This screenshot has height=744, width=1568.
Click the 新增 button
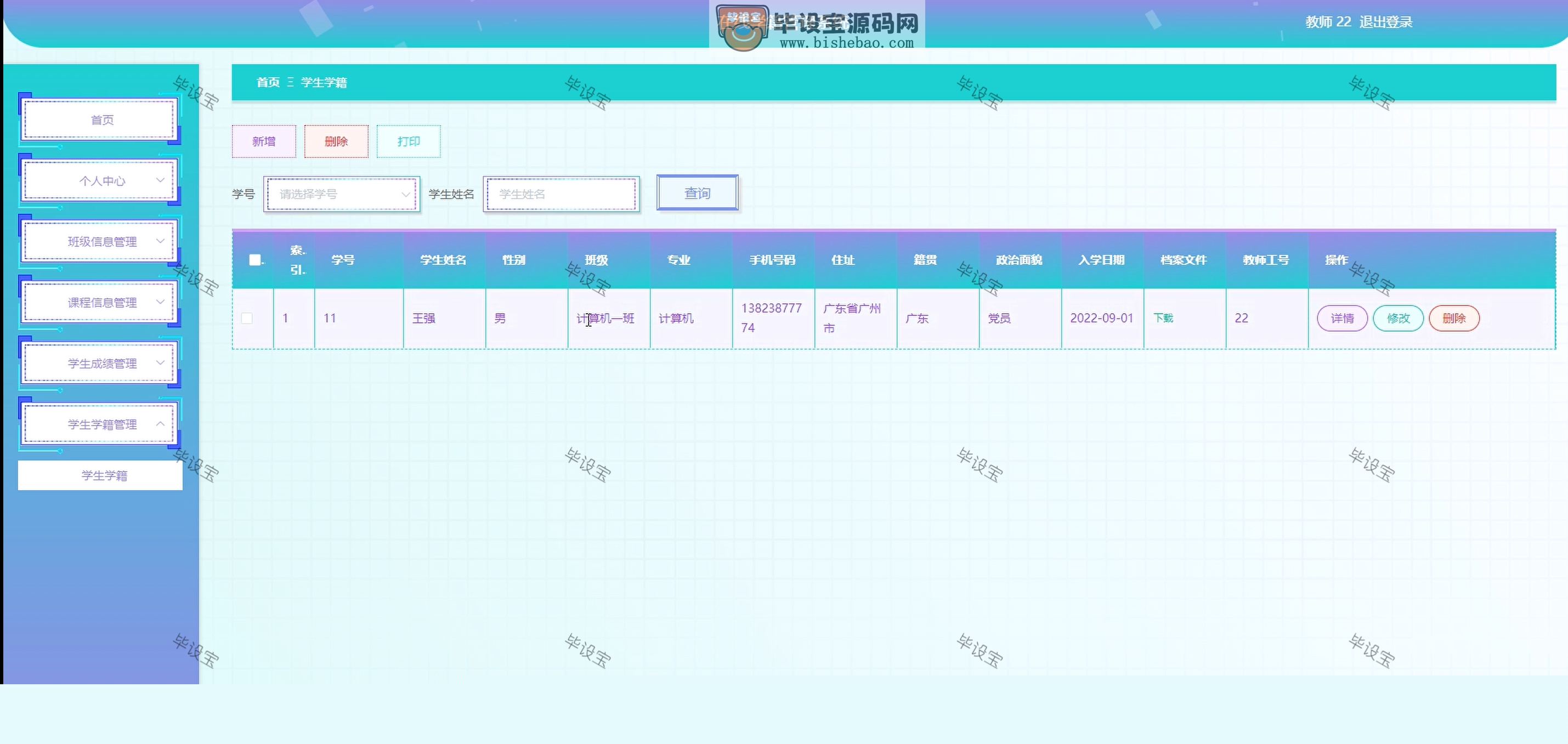264,141
